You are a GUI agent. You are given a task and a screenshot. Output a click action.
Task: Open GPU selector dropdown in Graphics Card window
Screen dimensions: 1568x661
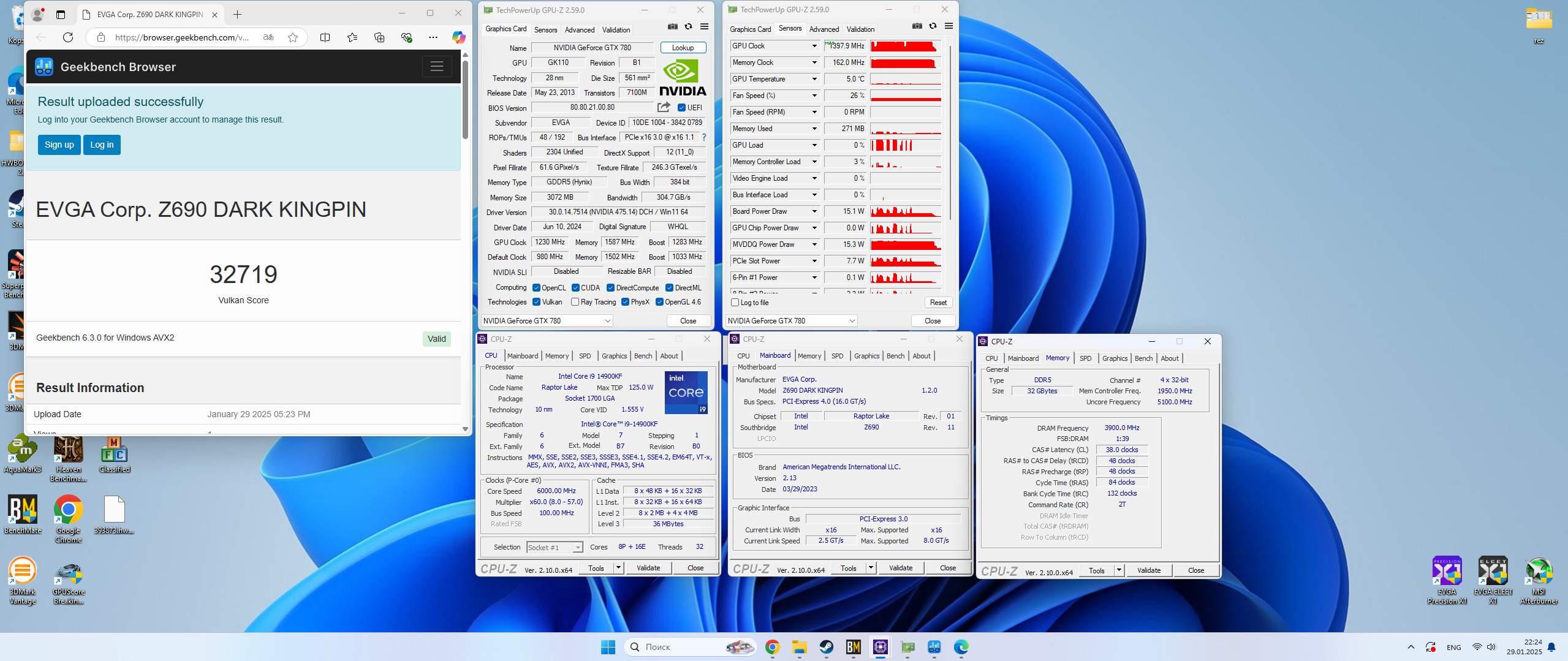[547, 321]
